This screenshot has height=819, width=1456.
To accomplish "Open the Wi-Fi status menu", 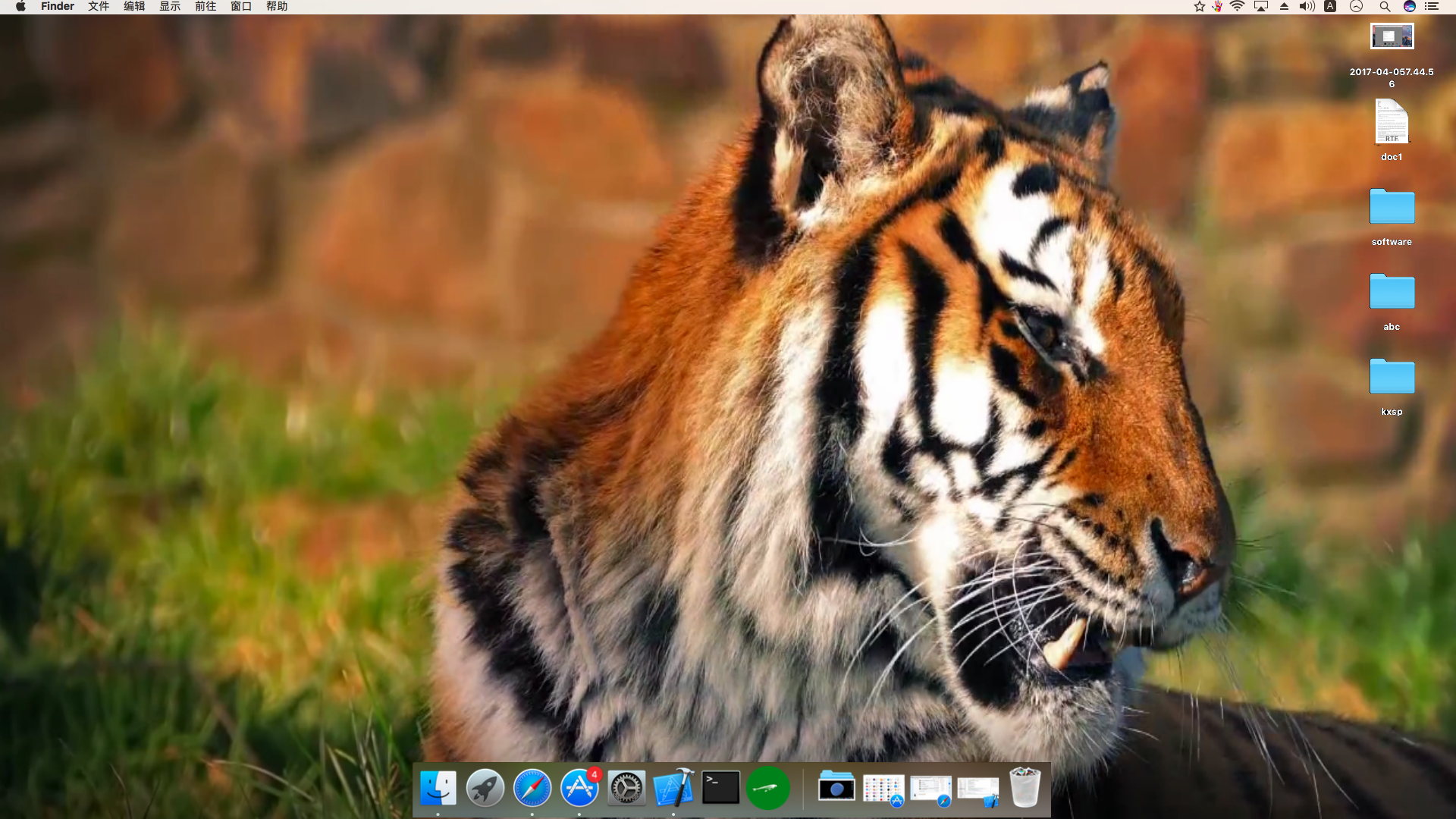I will click(x=1237, y=7).
